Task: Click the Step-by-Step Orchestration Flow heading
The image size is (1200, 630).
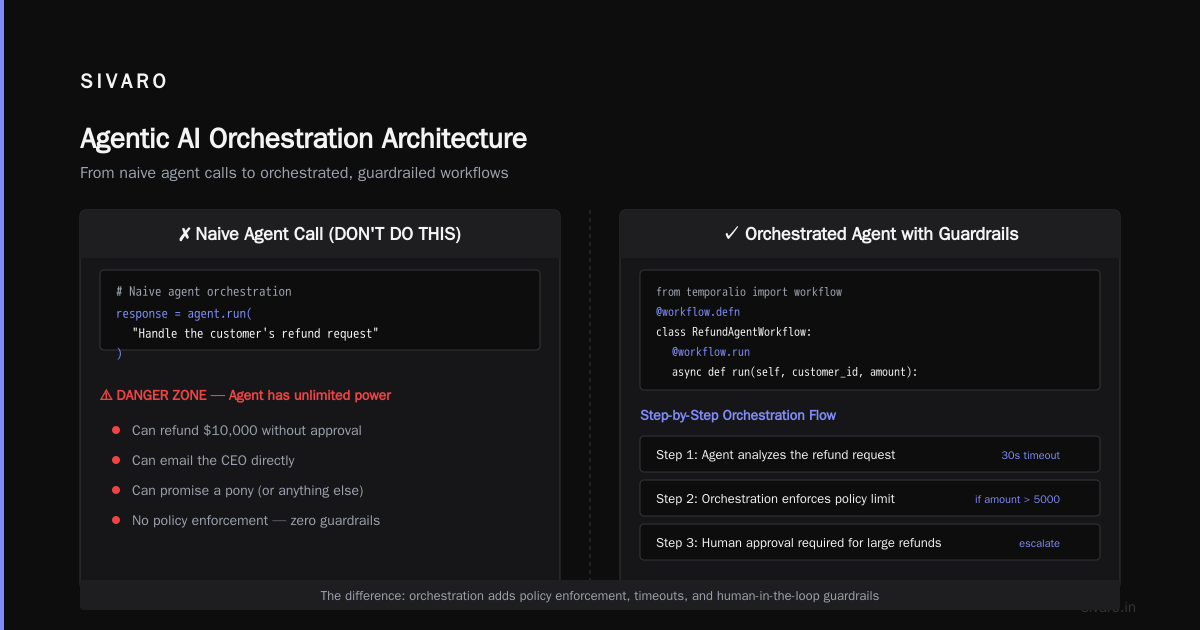Action: click(x=738, y=415)
